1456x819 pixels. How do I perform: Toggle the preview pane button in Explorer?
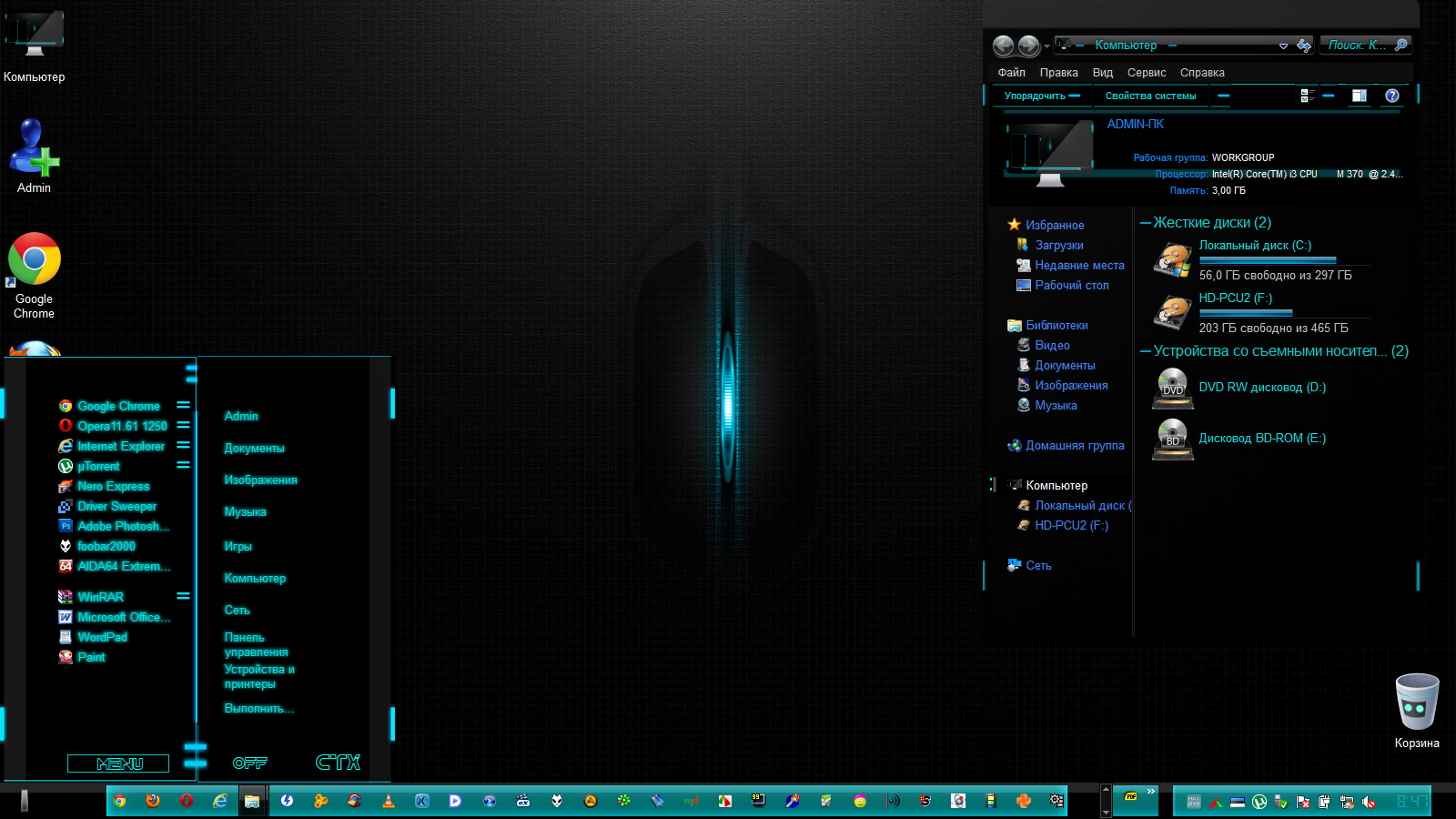pos(1359,96)
